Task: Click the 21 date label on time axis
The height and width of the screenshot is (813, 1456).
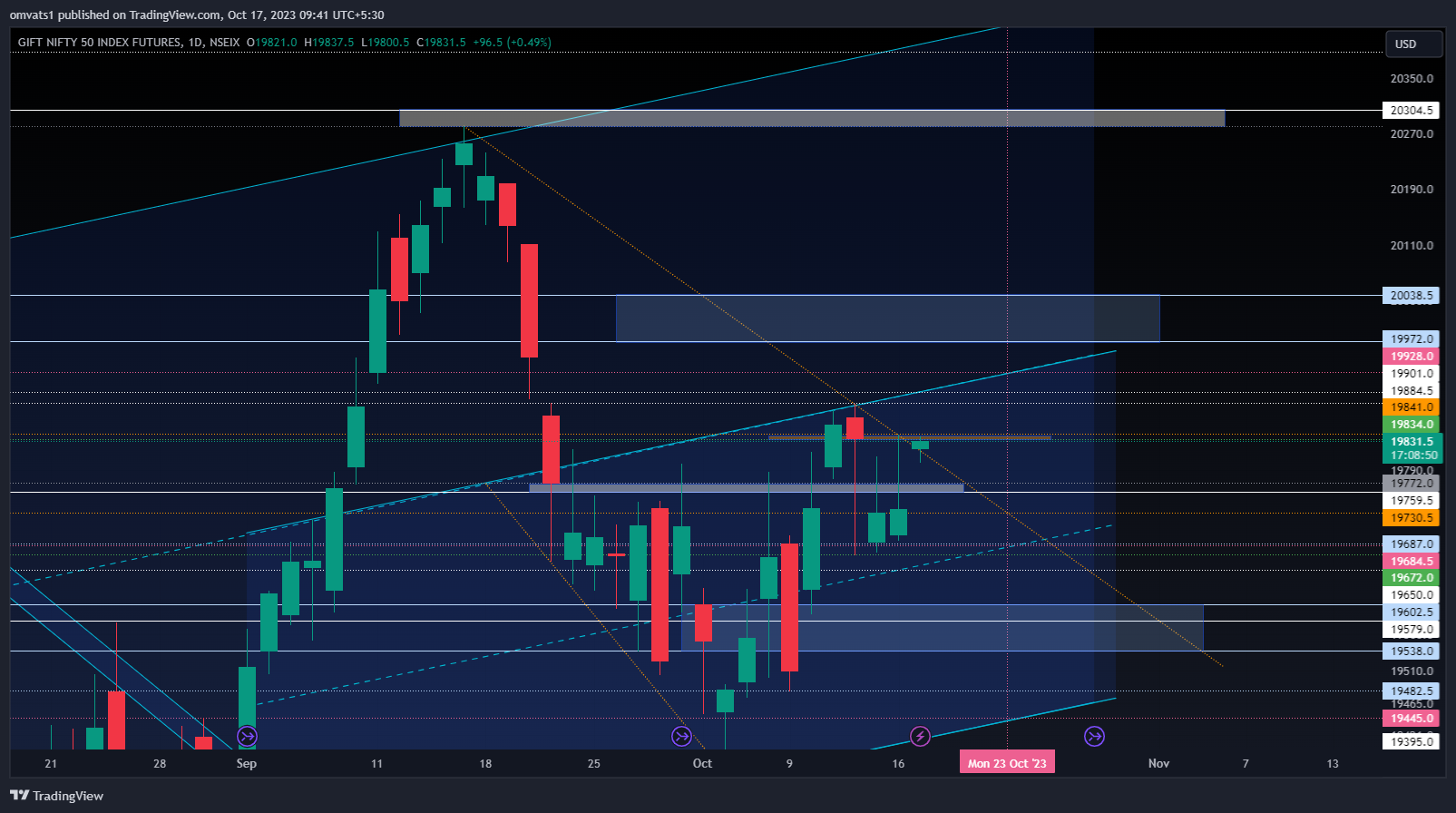Action: click(51, 763)
